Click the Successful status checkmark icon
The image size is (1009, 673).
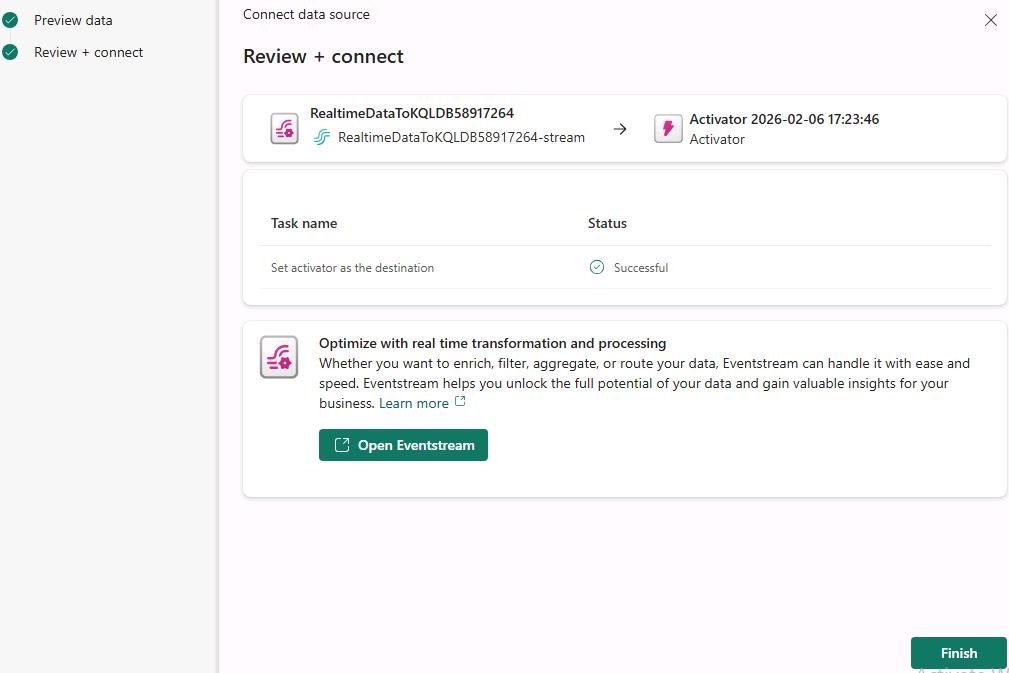click(597, 267)
